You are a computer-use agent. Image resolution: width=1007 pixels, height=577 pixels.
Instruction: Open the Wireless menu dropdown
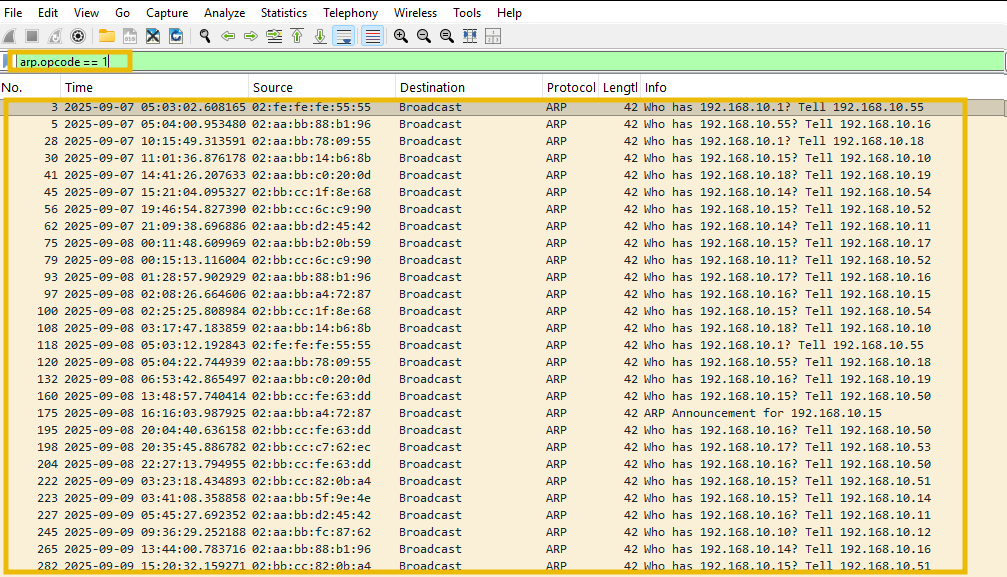[415, 13]
